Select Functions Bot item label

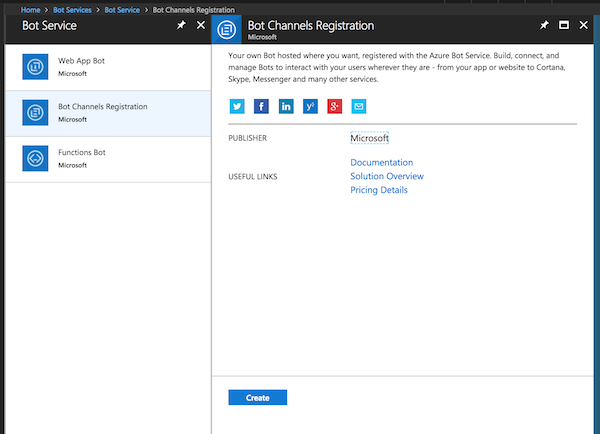click(x=82, y=152)
